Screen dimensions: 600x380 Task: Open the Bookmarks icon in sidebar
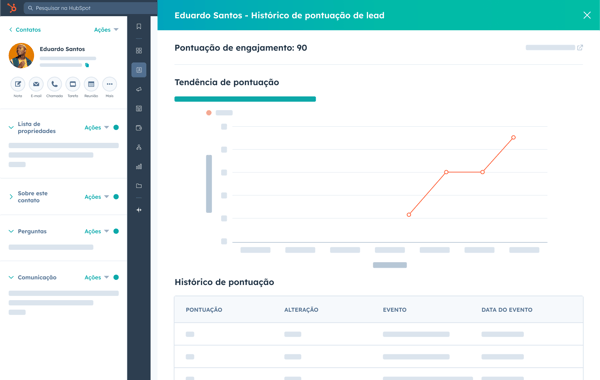(139, 26)
